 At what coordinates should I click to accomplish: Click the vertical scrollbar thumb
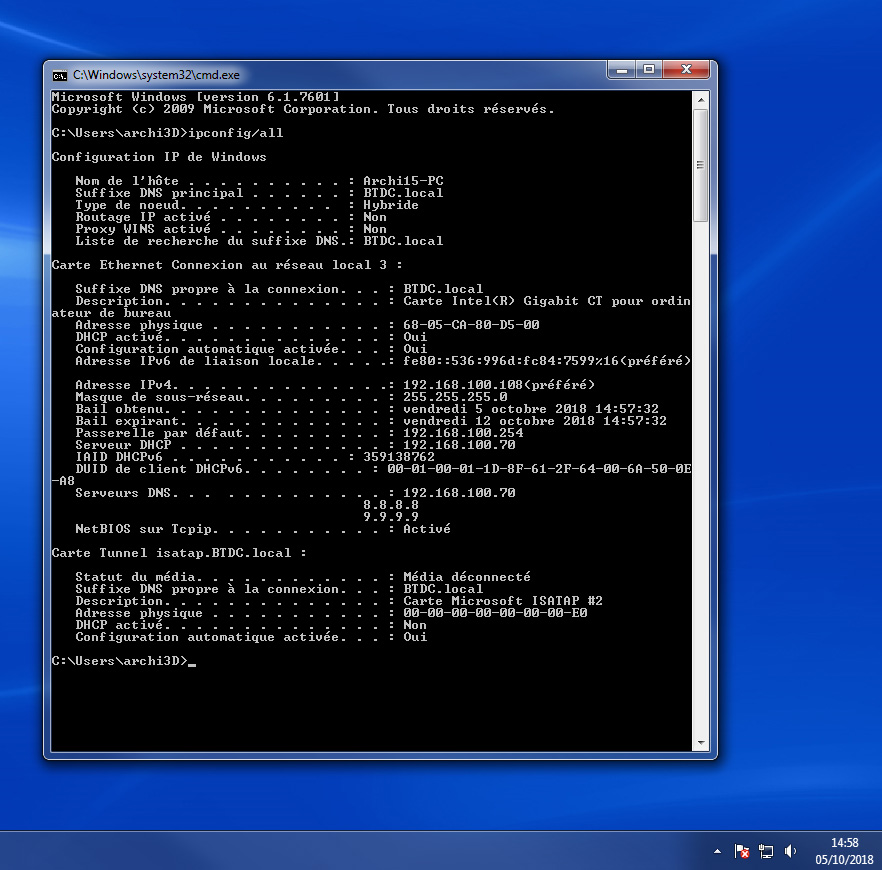click(x=701, y=165)
